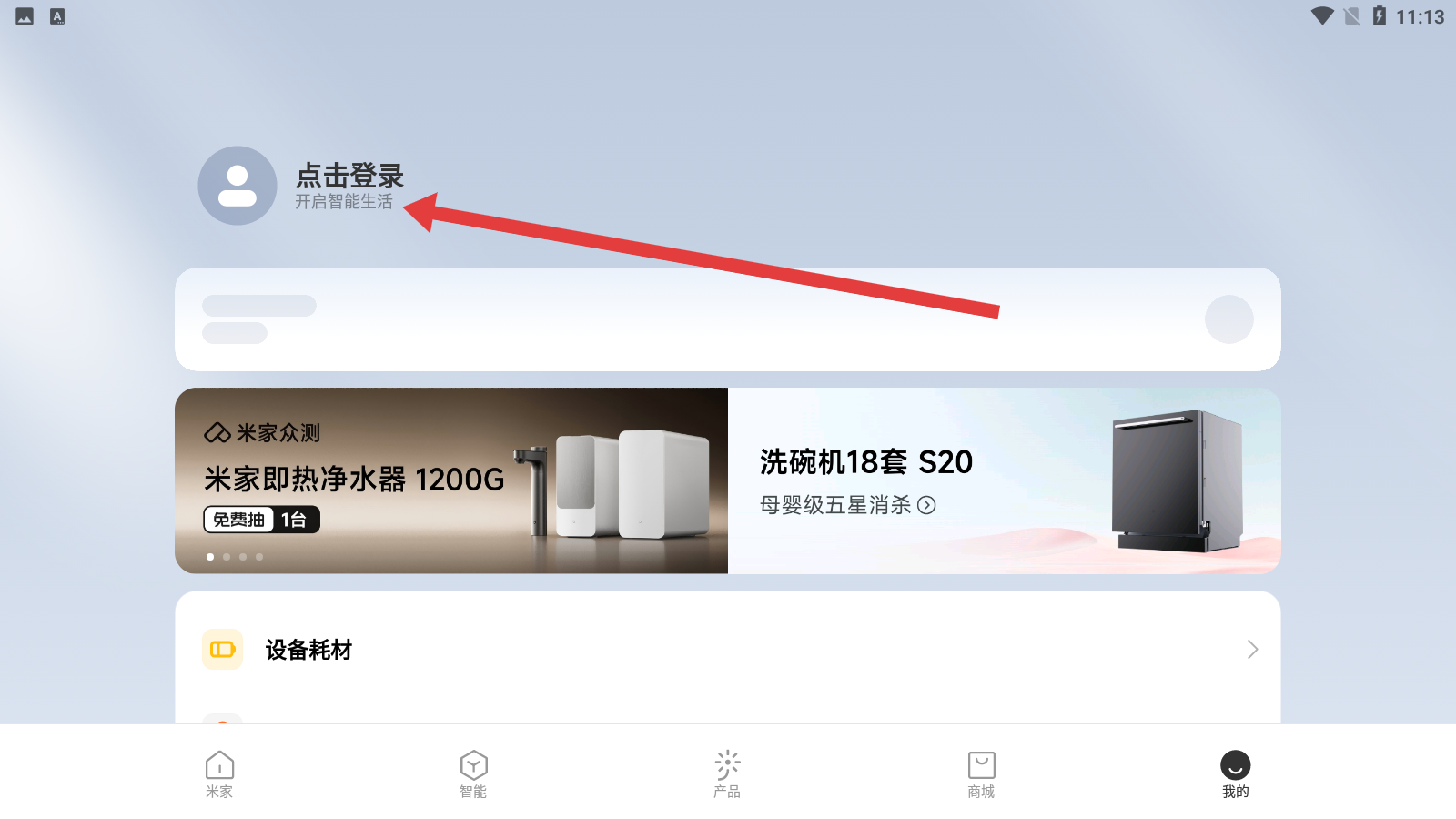The width and height of the screenshot is (1456, 819).
Task: Select the 我的 profile tab
Action: click(1235, 774)
